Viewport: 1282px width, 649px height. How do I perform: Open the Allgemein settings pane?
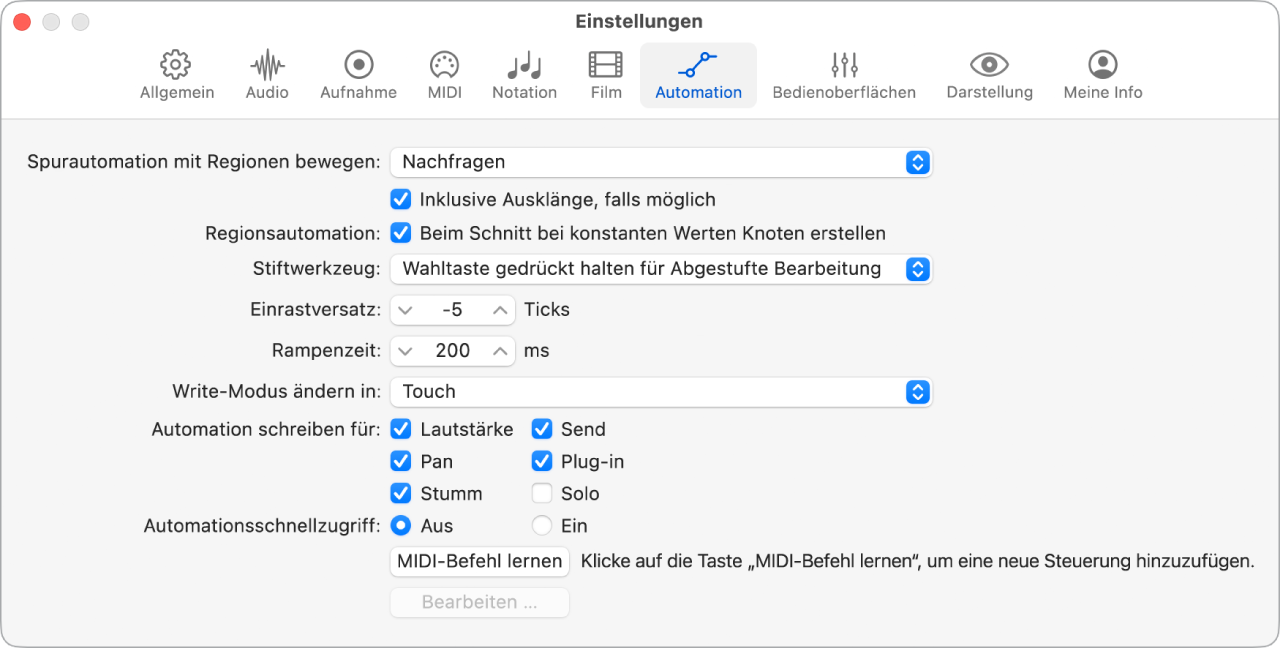pos(175,72)
